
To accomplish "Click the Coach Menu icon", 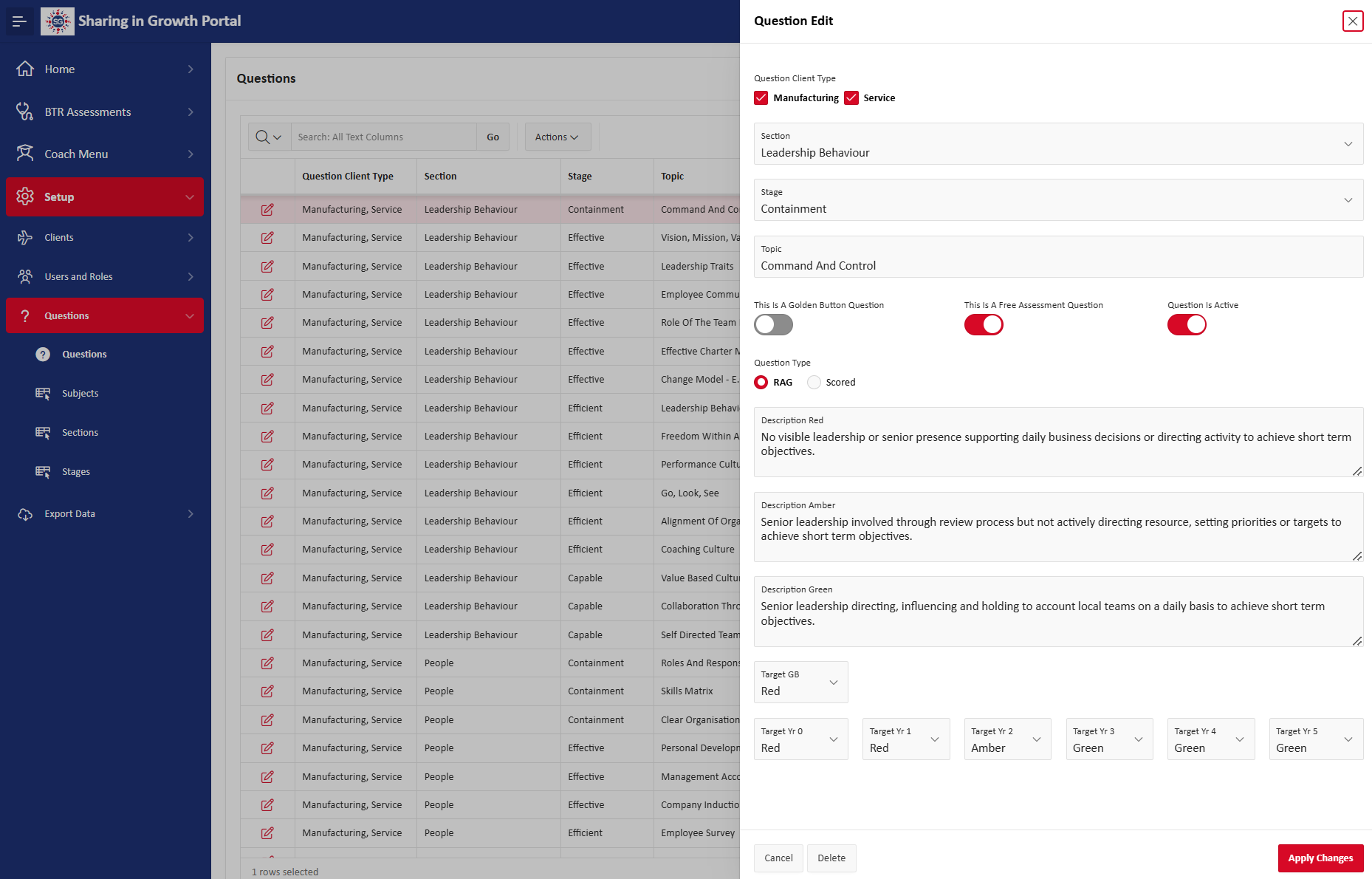I will pyautogui.click(x=25, y=154).
